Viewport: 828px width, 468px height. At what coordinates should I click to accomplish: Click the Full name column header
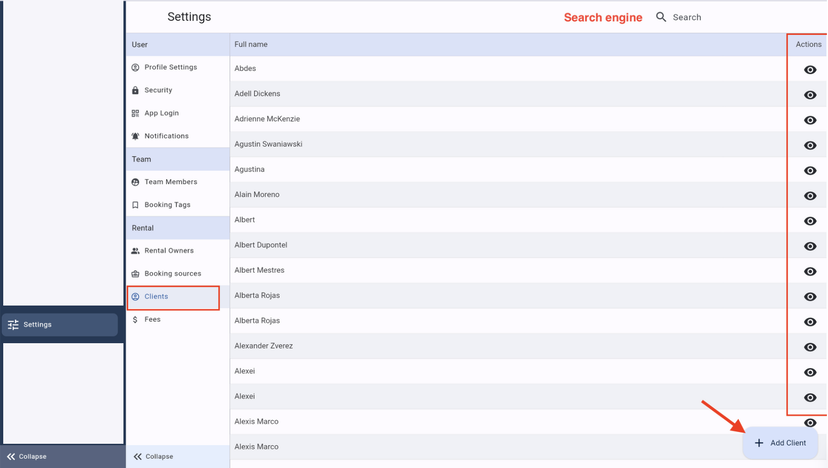[251, 44]
